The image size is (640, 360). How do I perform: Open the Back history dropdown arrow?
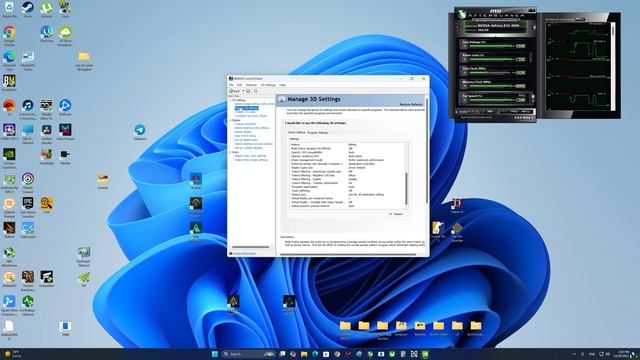244,91
